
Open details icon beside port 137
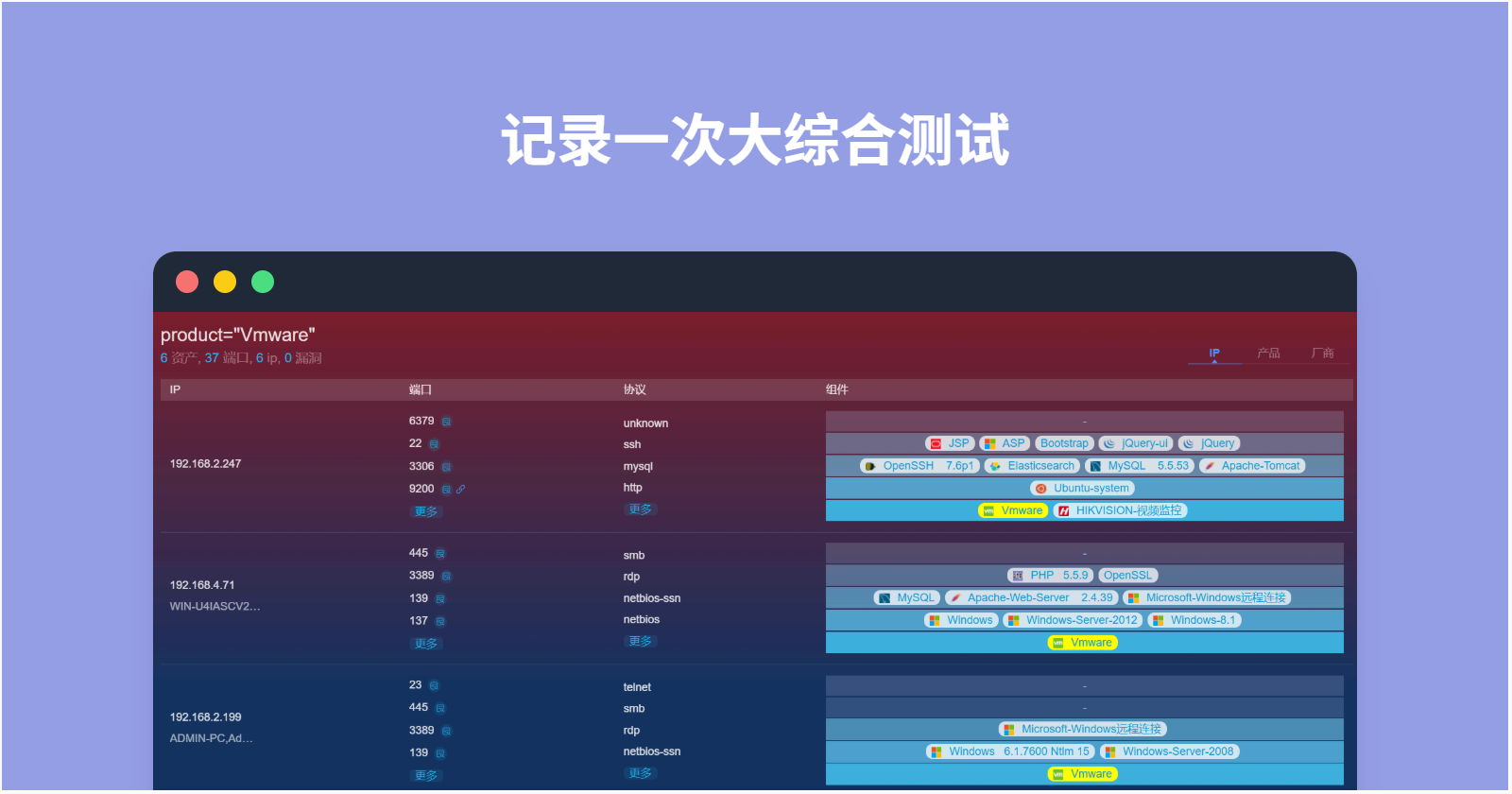point(440,622)
